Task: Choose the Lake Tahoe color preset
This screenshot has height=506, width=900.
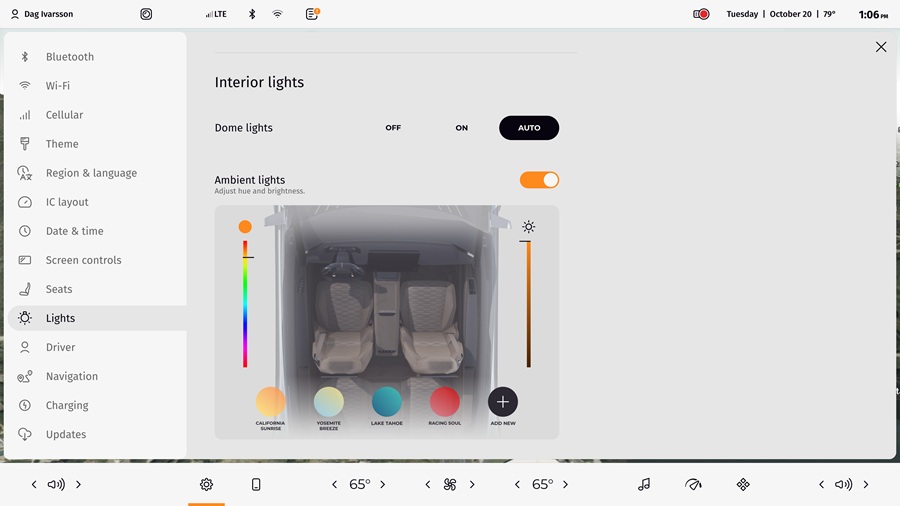Action: click(387, 402)
